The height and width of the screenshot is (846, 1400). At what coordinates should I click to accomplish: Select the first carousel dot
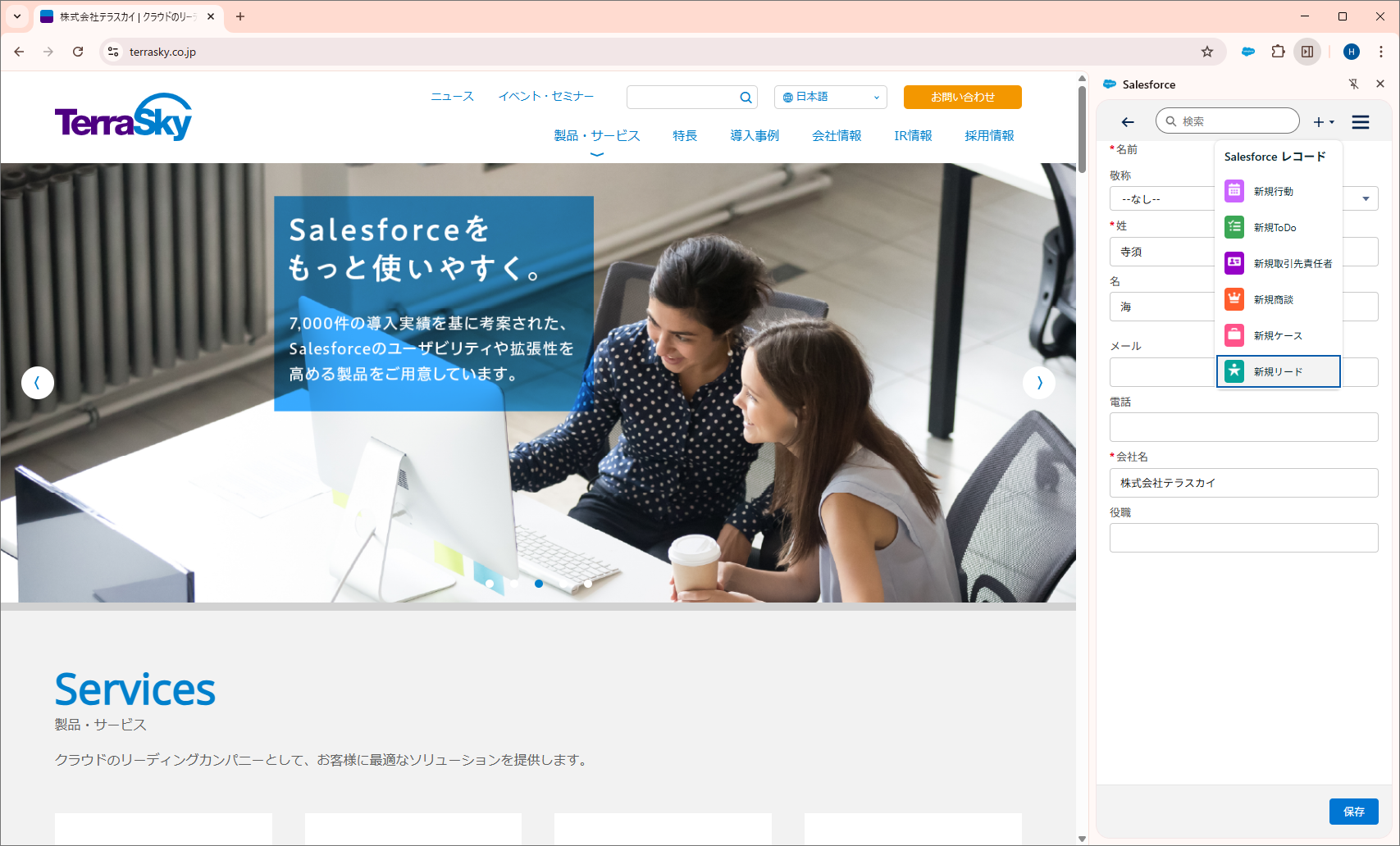coord(490,584)
